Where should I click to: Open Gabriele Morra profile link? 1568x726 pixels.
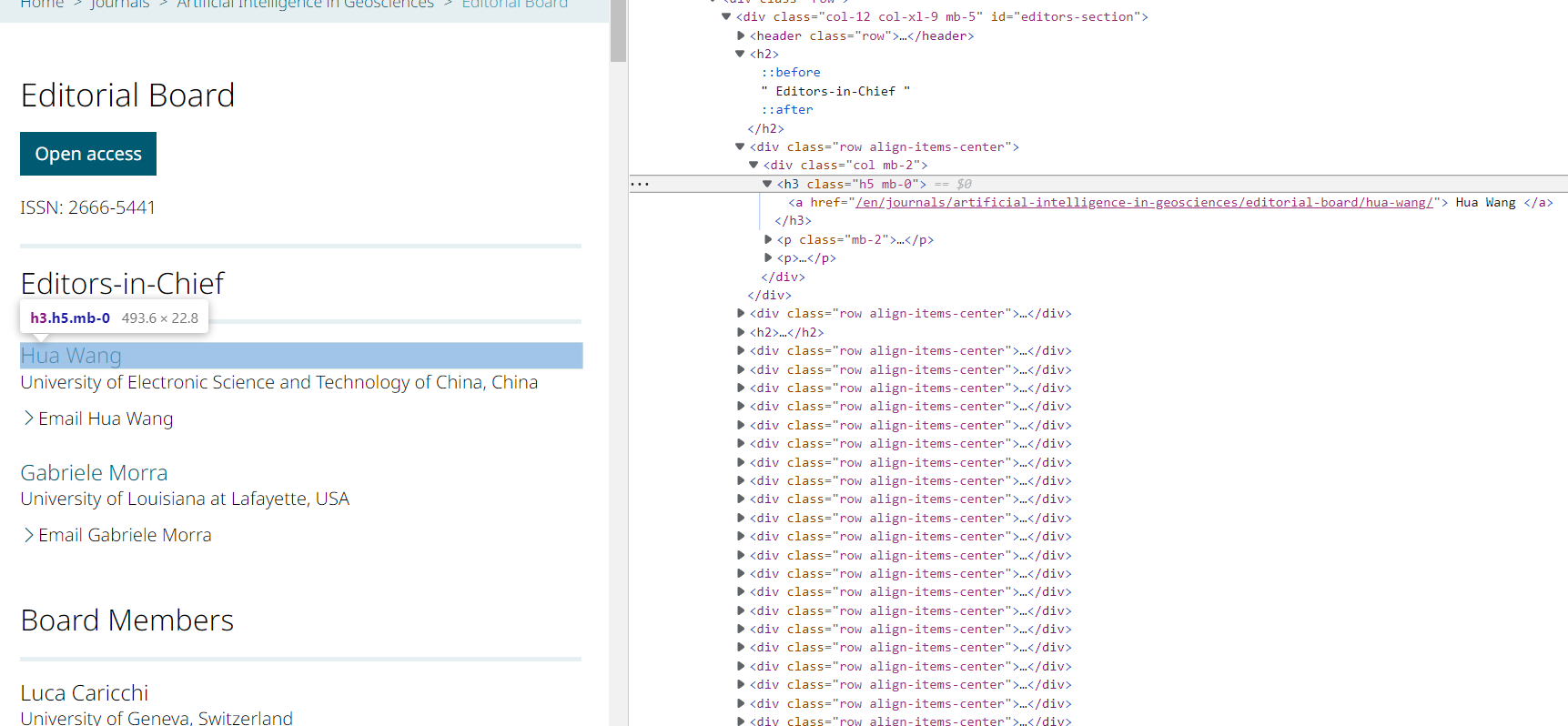94,473
